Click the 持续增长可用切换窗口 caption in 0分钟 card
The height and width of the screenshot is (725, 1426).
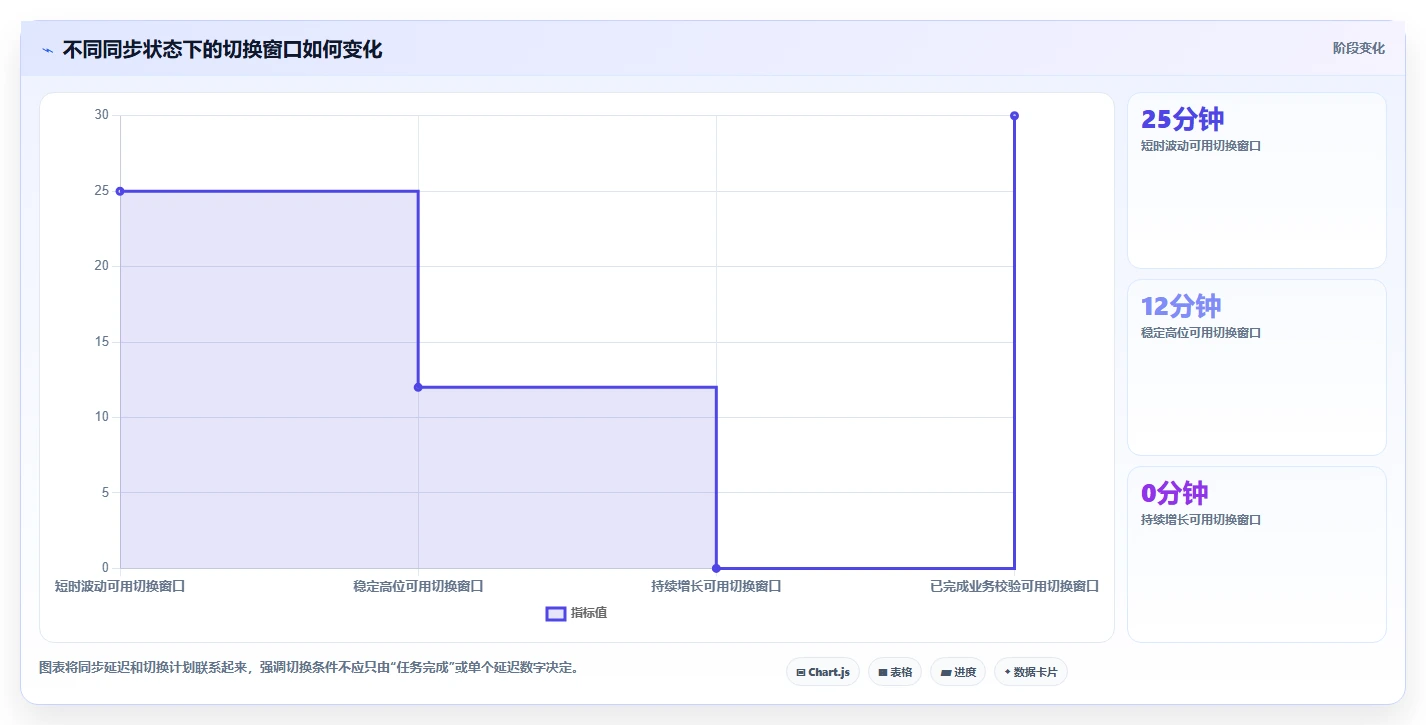tap(1201, 520)
